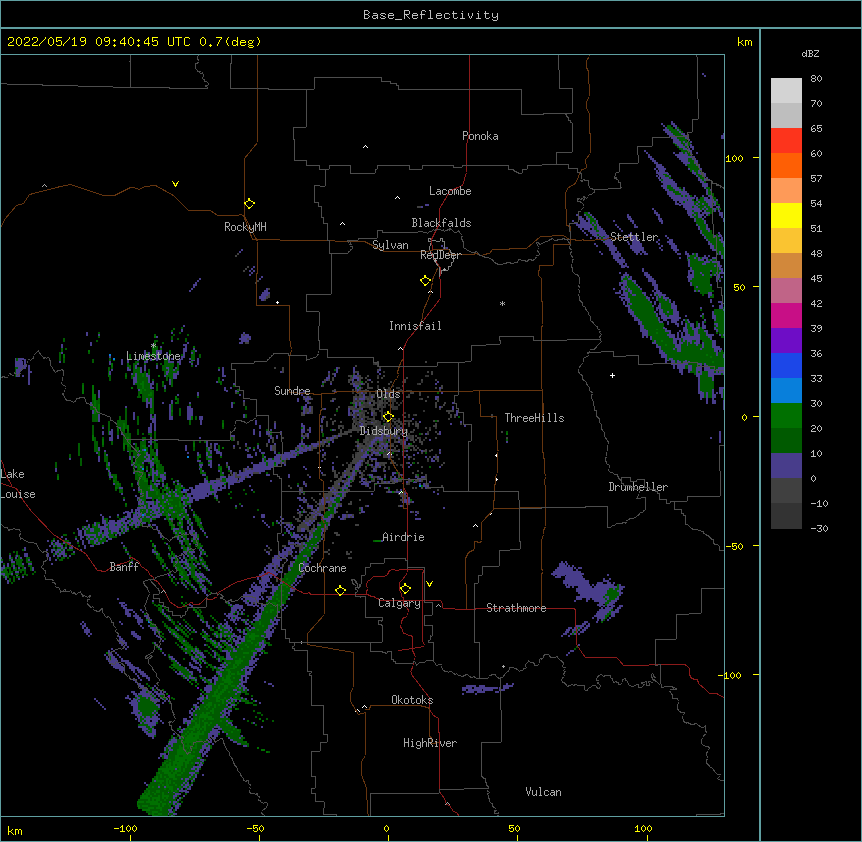Click the yellow V marker northwest of RockyMH
This screenshot has height=842, width=862.
175,184
